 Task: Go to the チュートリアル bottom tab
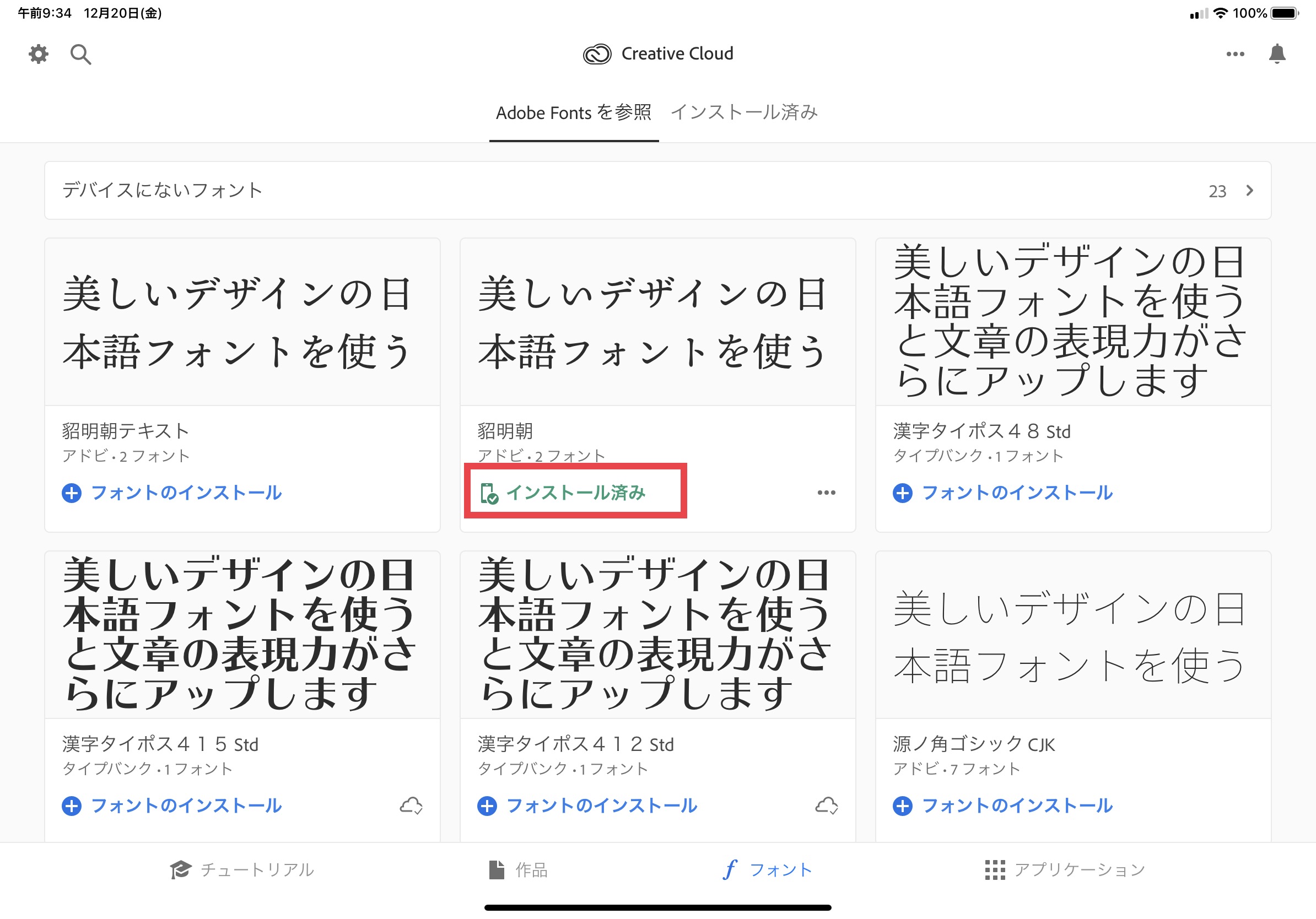tap(242, 870)
